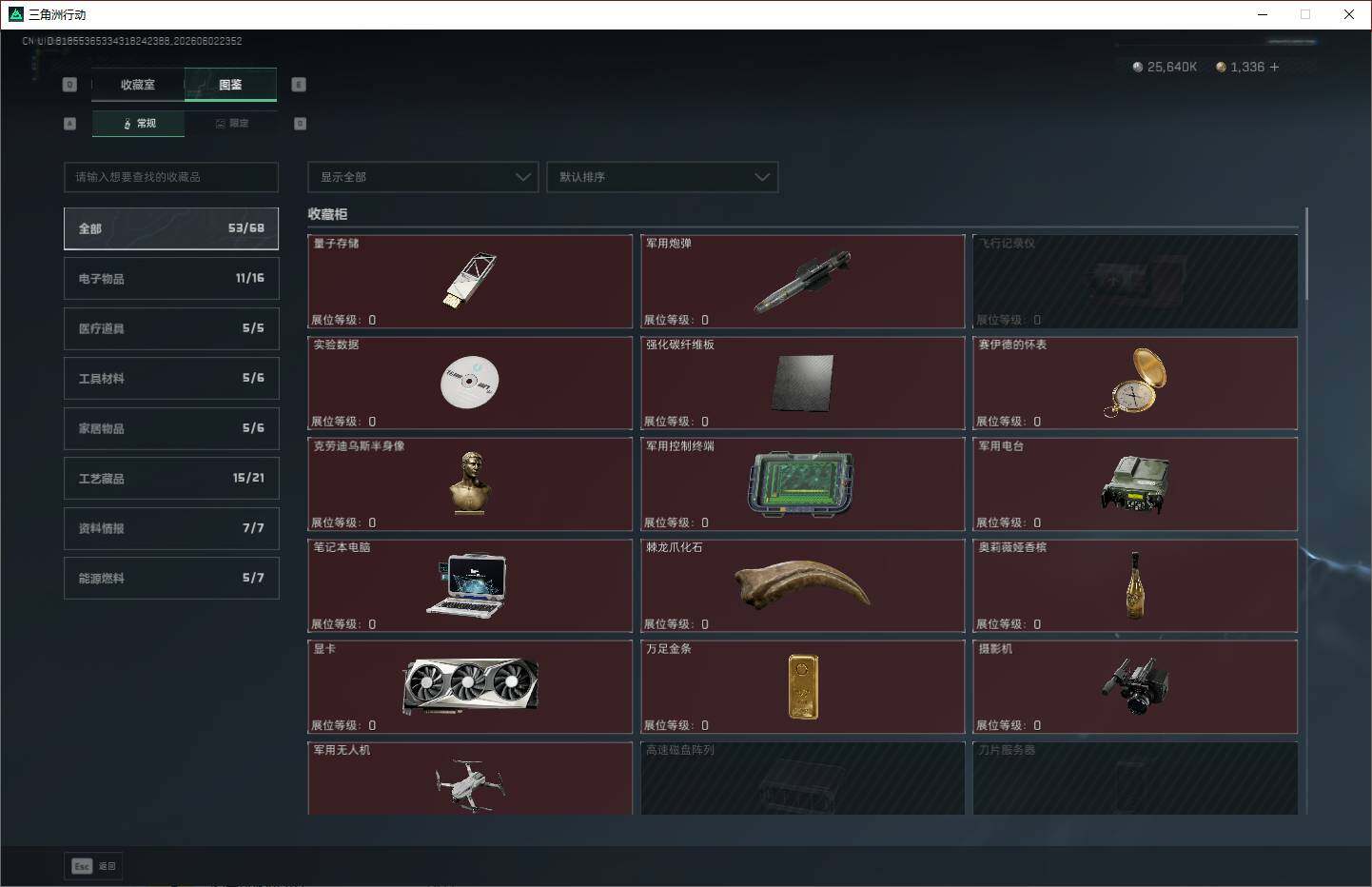Click 展位等级: 0 on 量子存储 card
The width and height of the screenshot is (1372, 887).
pyautogui.click(x=343, y=320)
